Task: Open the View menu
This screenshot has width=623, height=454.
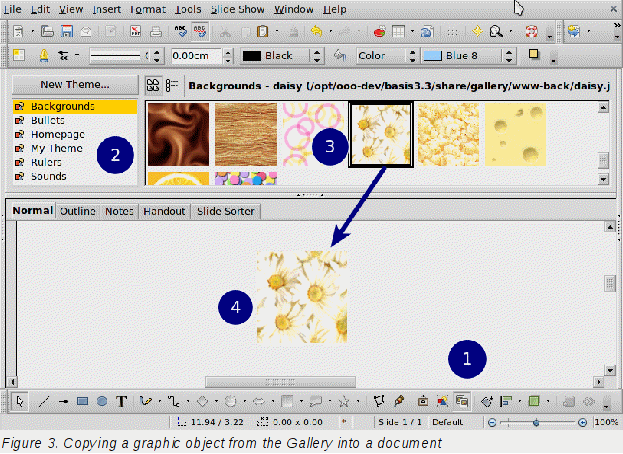Action: 71,9
